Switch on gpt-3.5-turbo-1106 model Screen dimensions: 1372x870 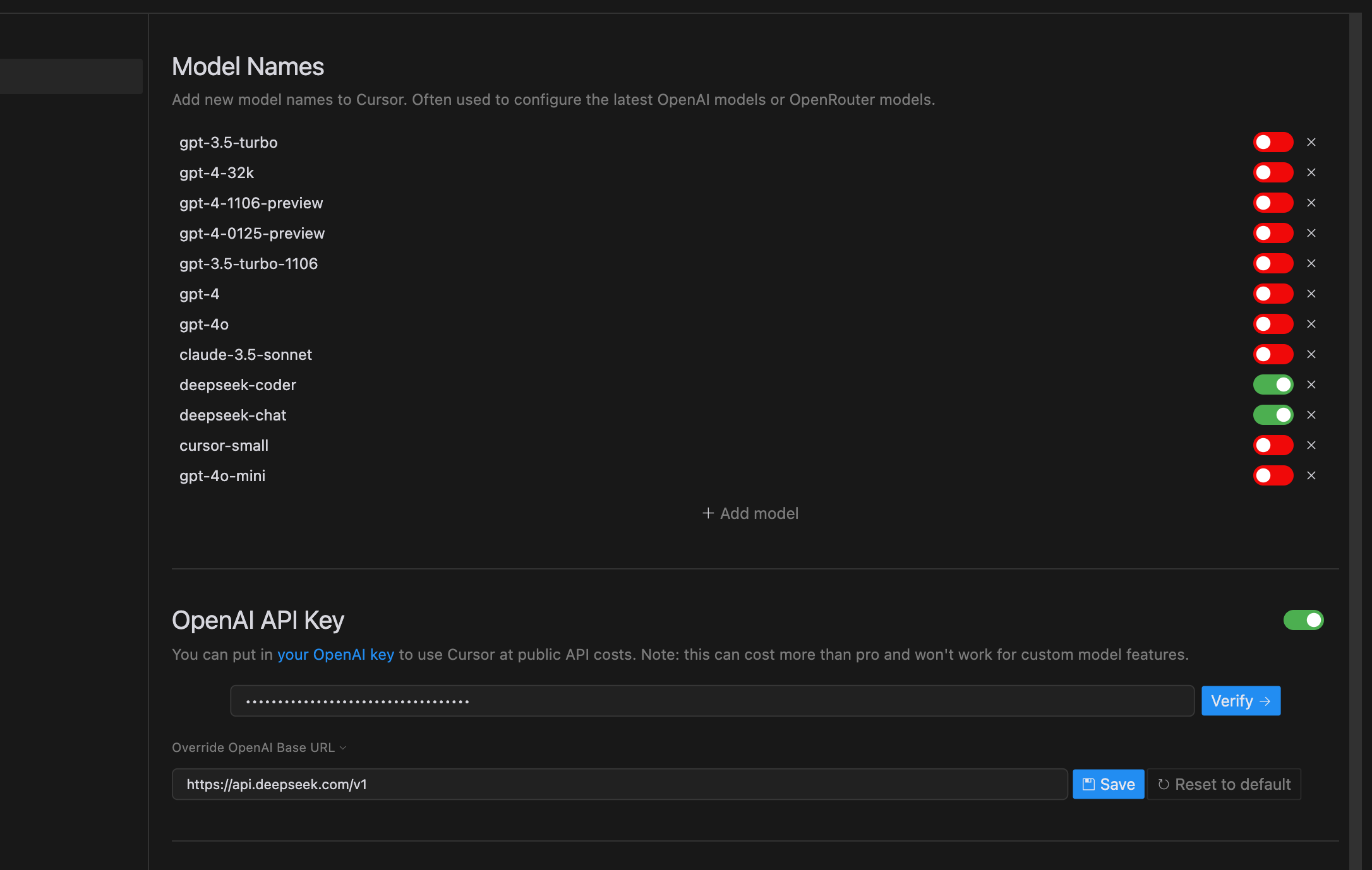1273,263
